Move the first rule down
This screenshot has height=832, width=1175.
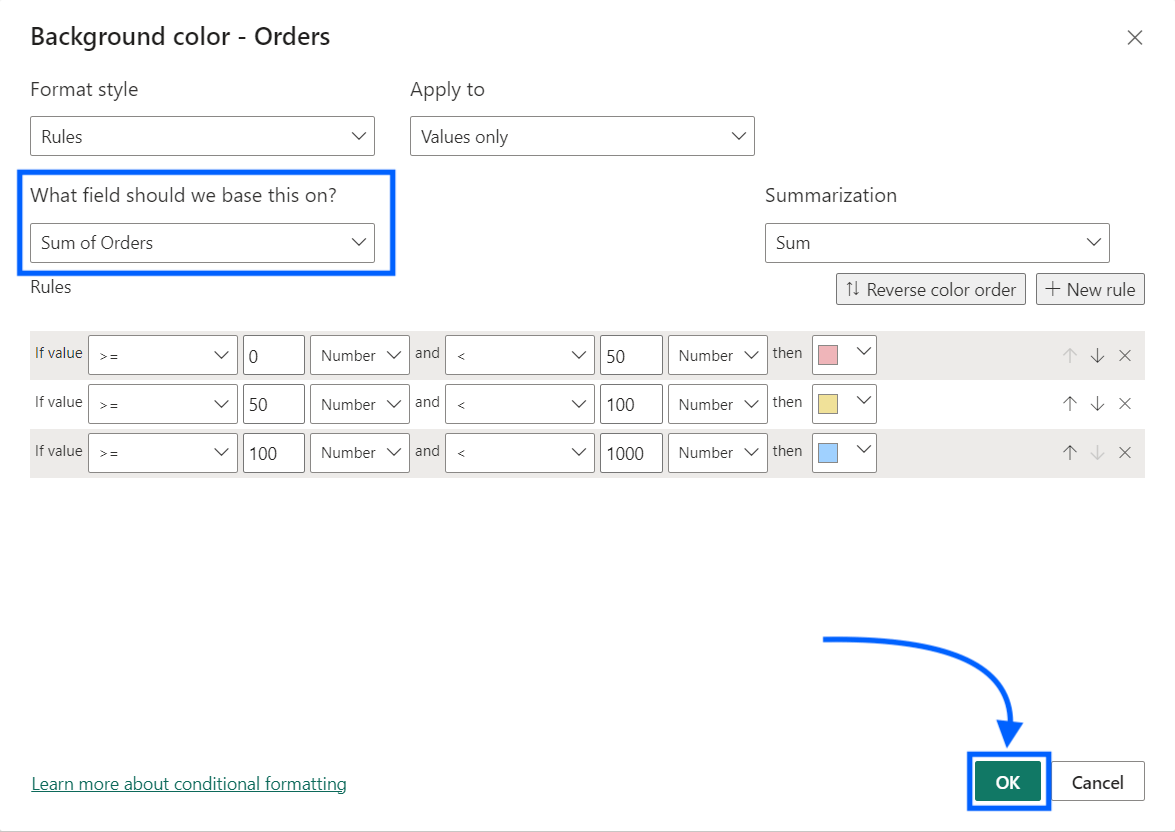[x=1096, y=355]
